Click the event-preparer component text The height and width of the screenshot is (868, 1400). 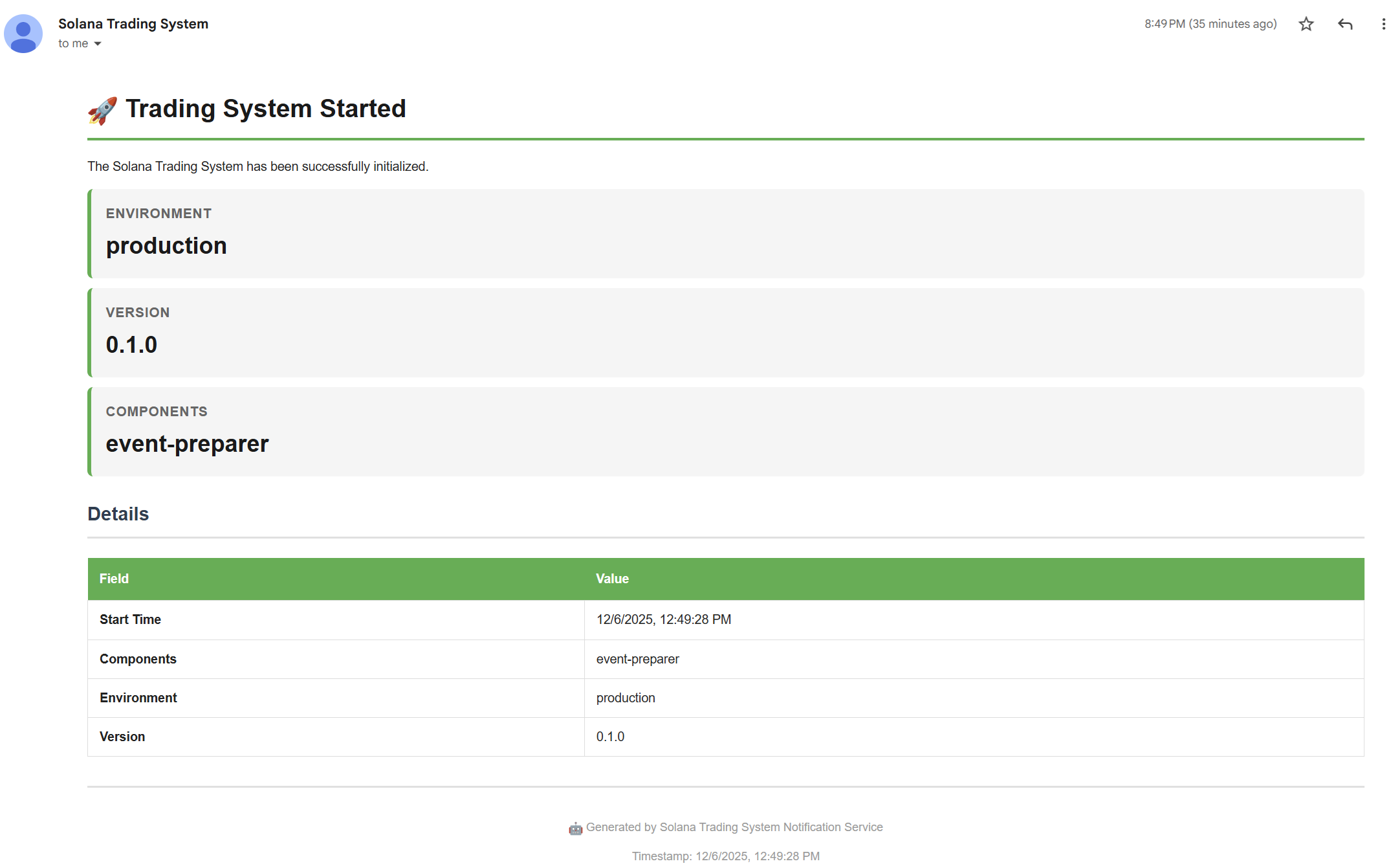coord(187,443)
